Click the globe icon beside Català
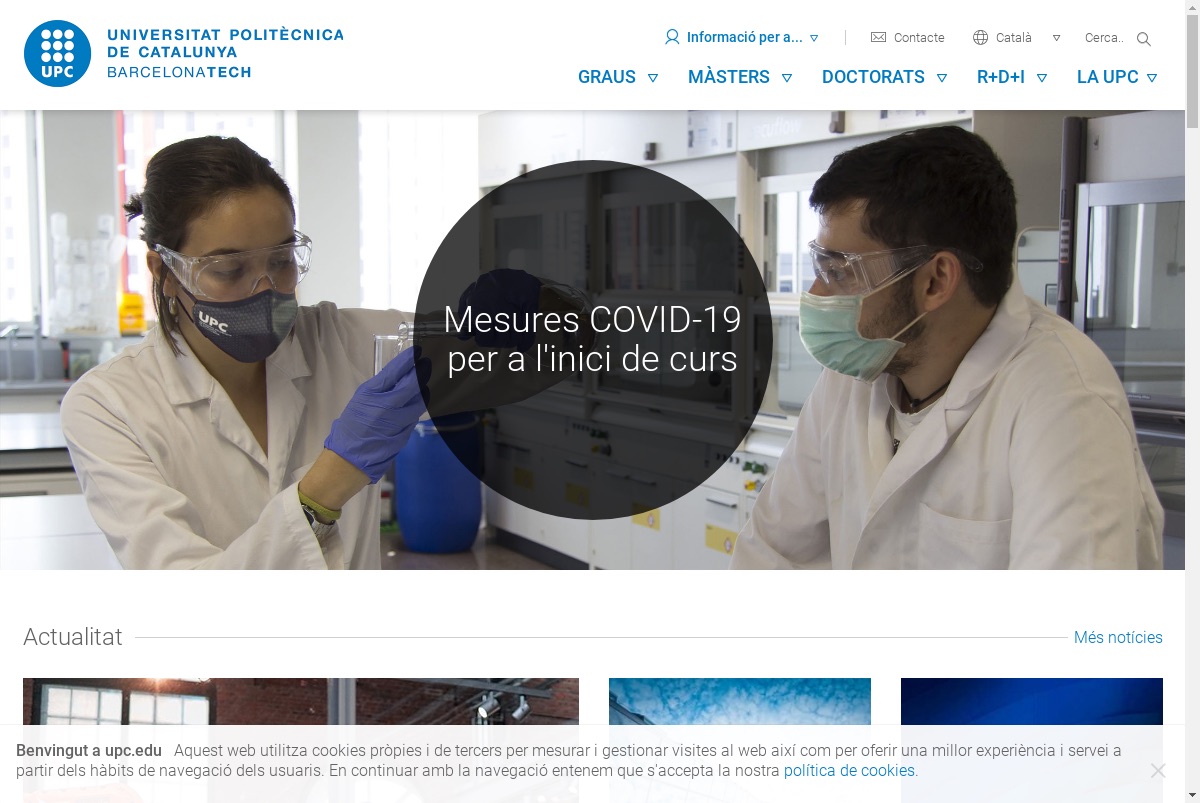Viewport: 1200px width, 803px height. 980,37
